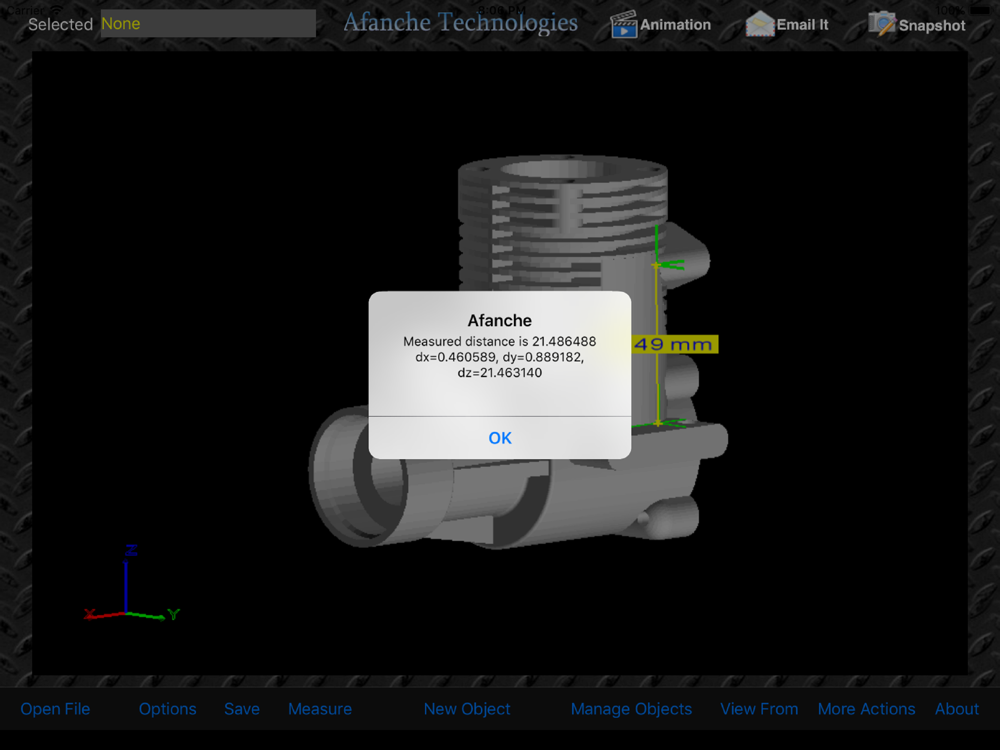The height and width of the screenshot is (750, 1000).
Task: Click the 'Selected' label
Action: [x=61, y=24]
